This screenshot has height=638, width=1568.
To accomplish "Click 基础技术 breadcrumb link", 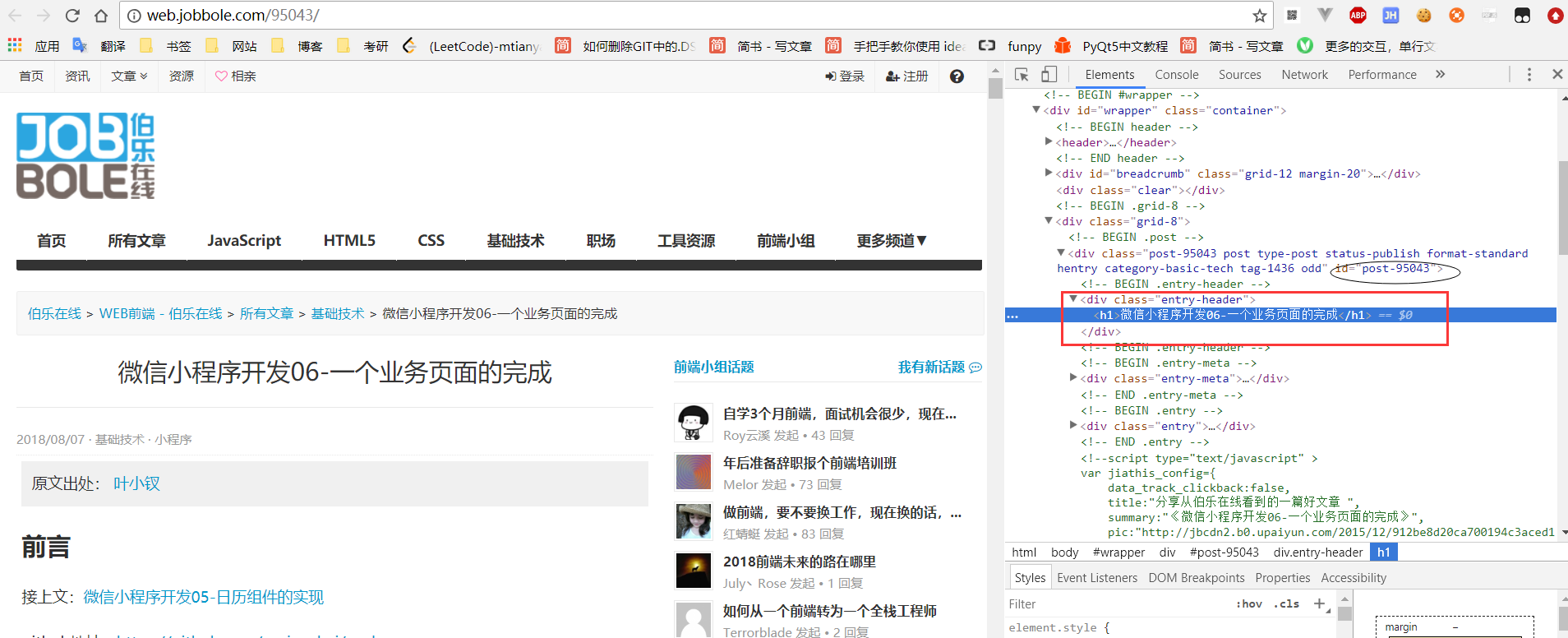I will [338, 313].
